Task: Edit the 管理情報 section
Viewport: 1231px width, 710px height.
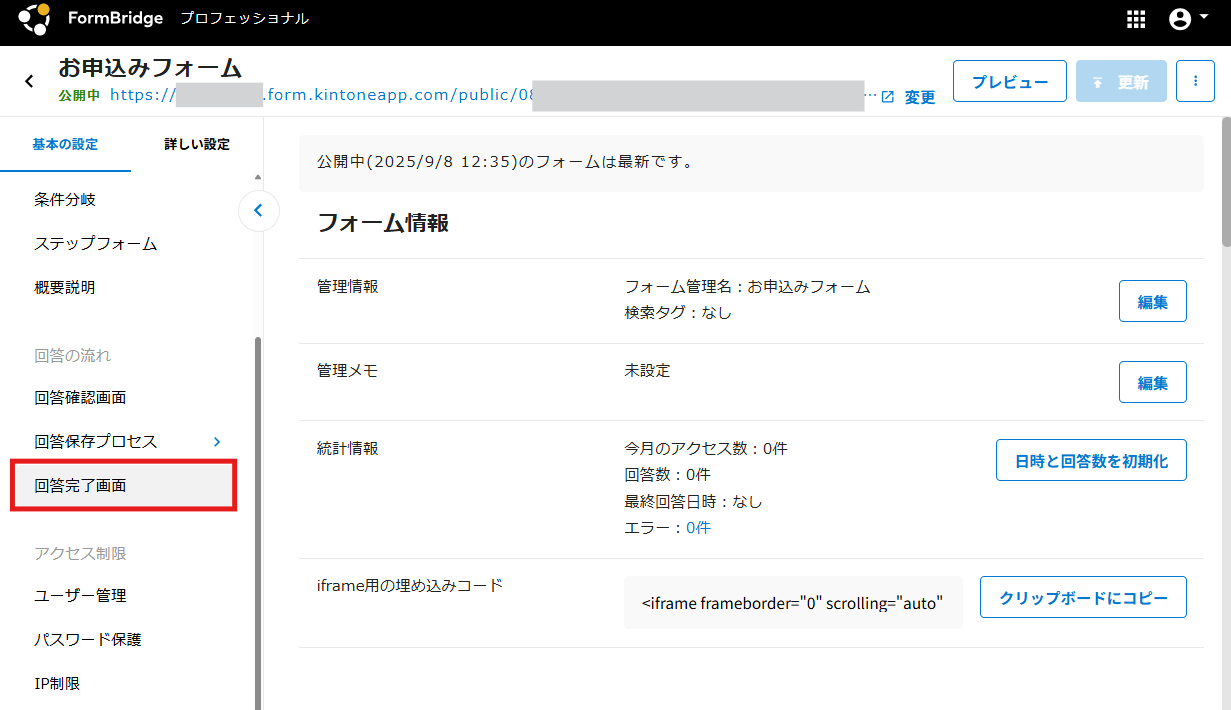Action: (x=1152, y=301)
